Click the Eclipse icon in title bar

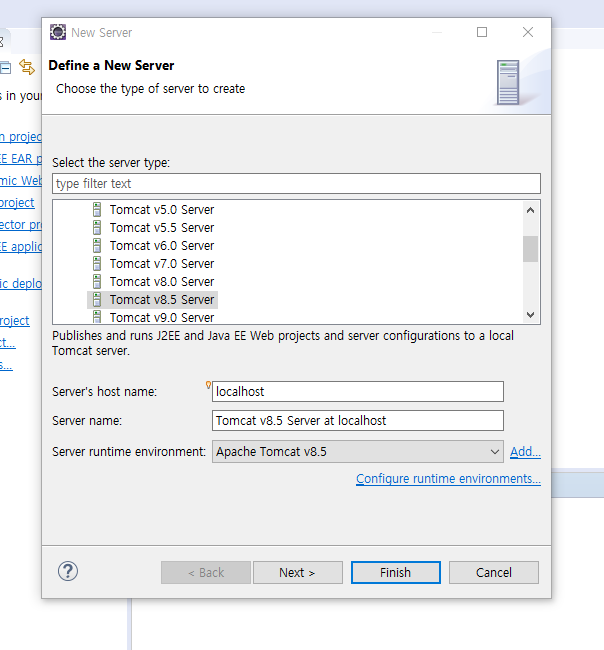[58, 32]
